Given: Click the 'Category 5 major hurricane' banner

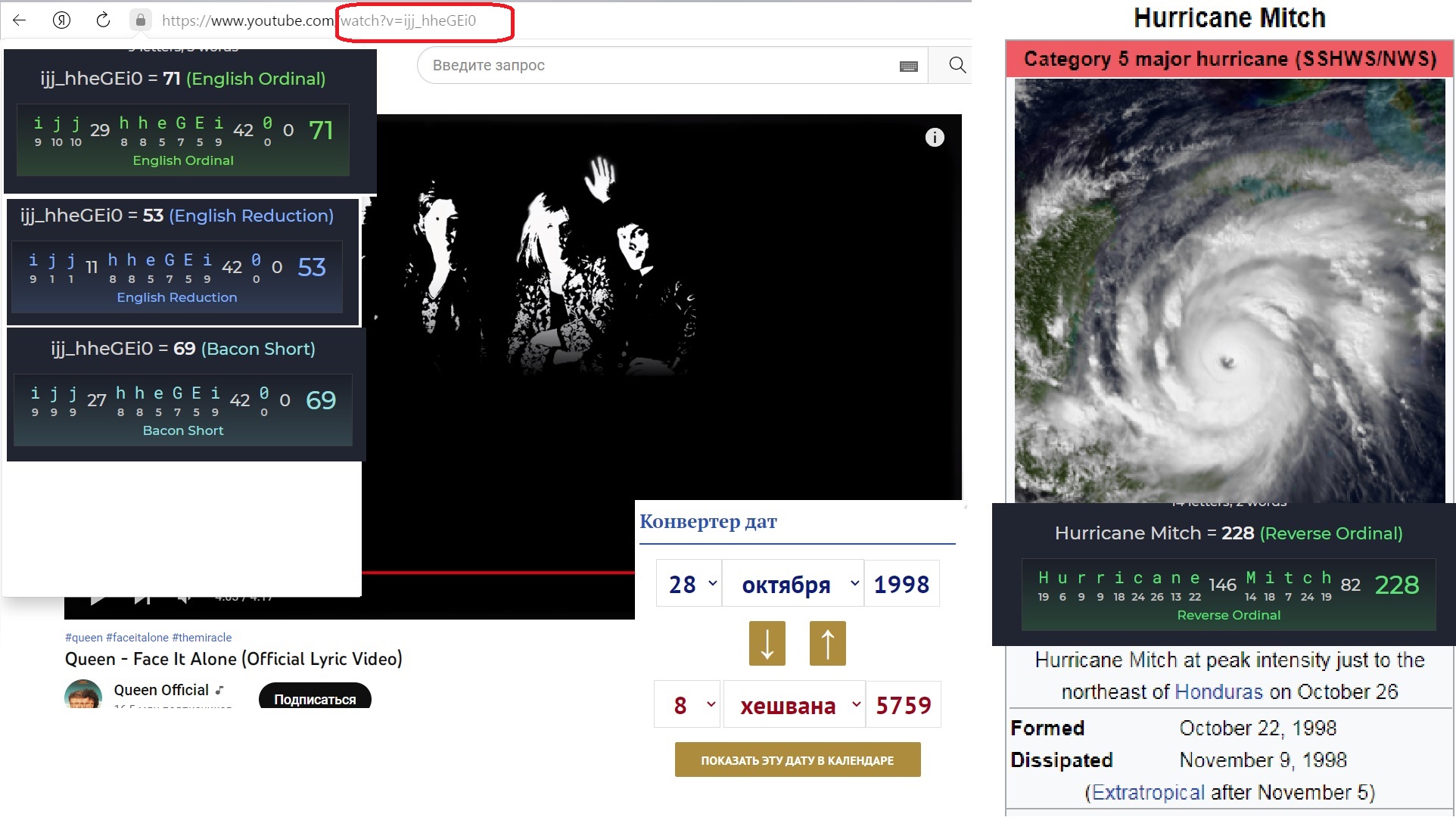Looking at the screenshot, I should 1230,59.
